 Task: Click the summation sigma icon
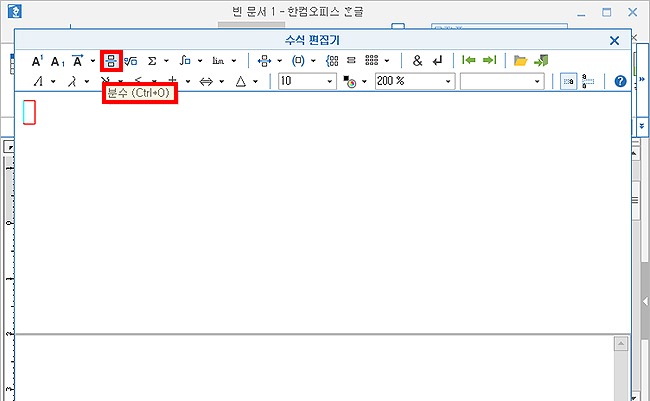point(152,61)
